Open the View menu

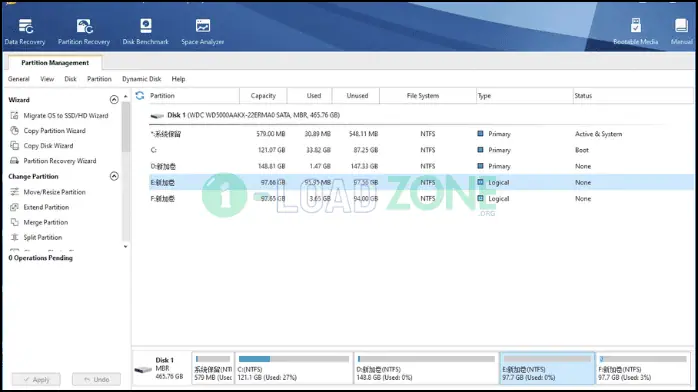coord(47,79)
